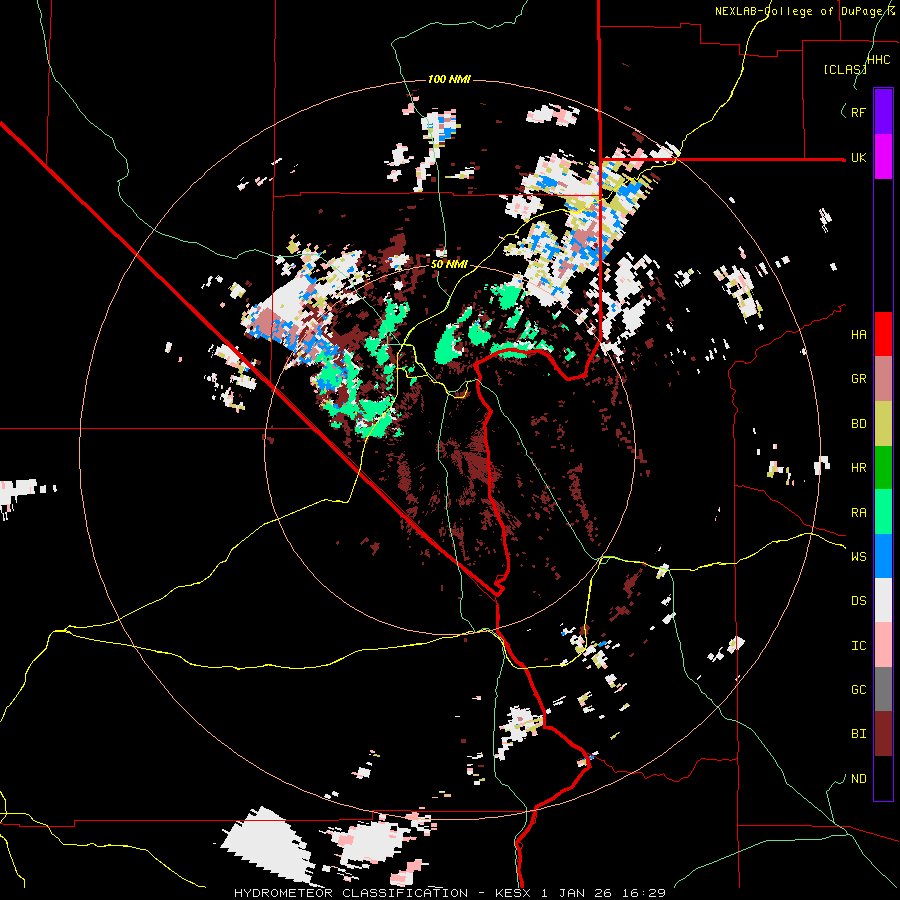This screenshot has height=900, width=900.
Task: Select the WS blue legend swatch
Action: 883,556
